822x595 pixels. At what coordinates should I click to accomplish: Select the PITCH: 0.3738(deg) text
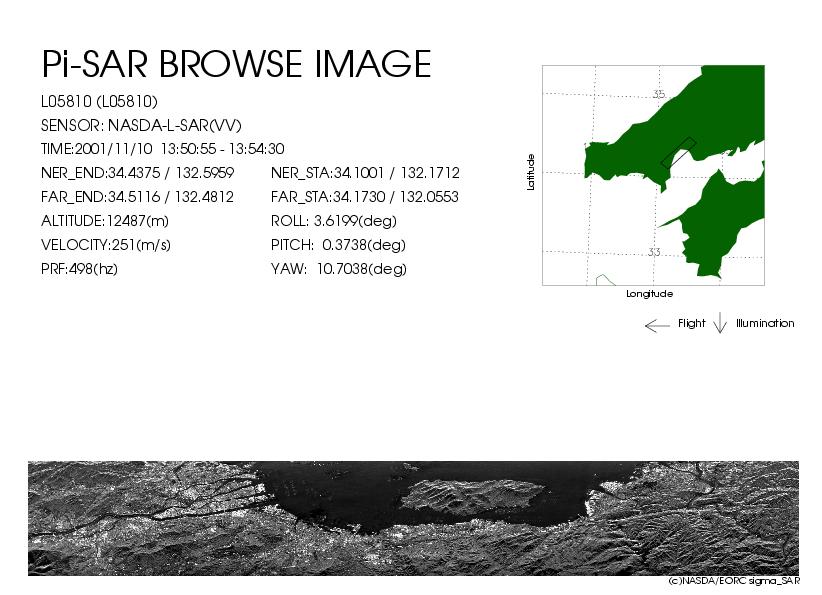pos(338,245)
